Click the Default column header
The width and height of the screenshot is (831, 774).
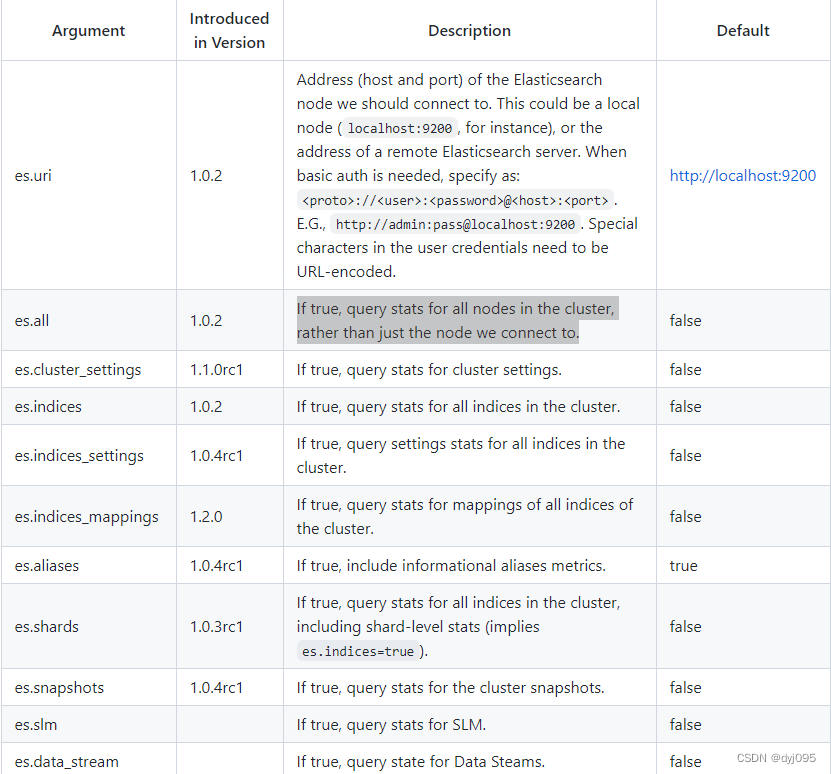point(743,31)
